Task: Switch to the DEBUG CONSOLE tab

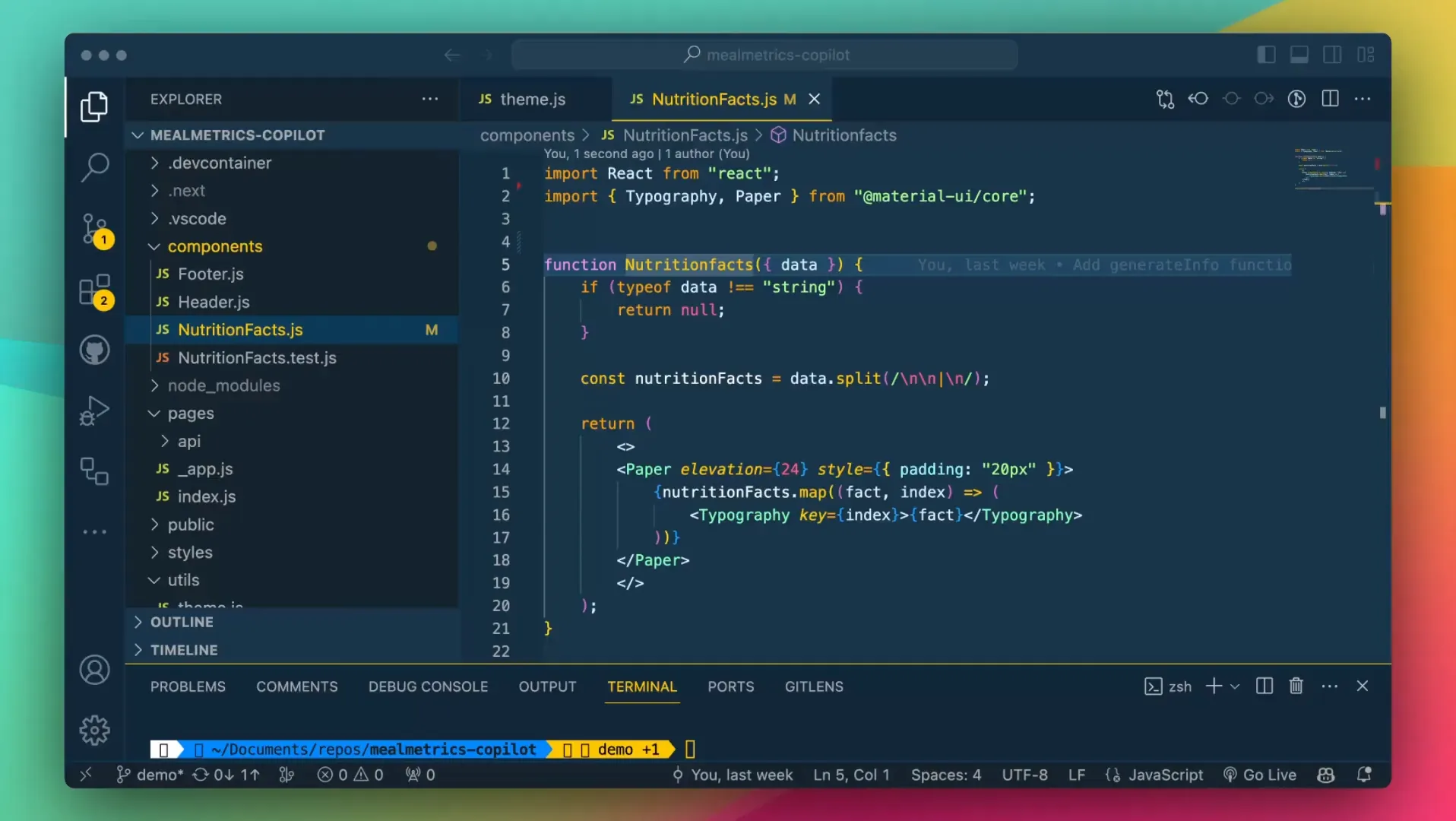Action: pos(428,686)
